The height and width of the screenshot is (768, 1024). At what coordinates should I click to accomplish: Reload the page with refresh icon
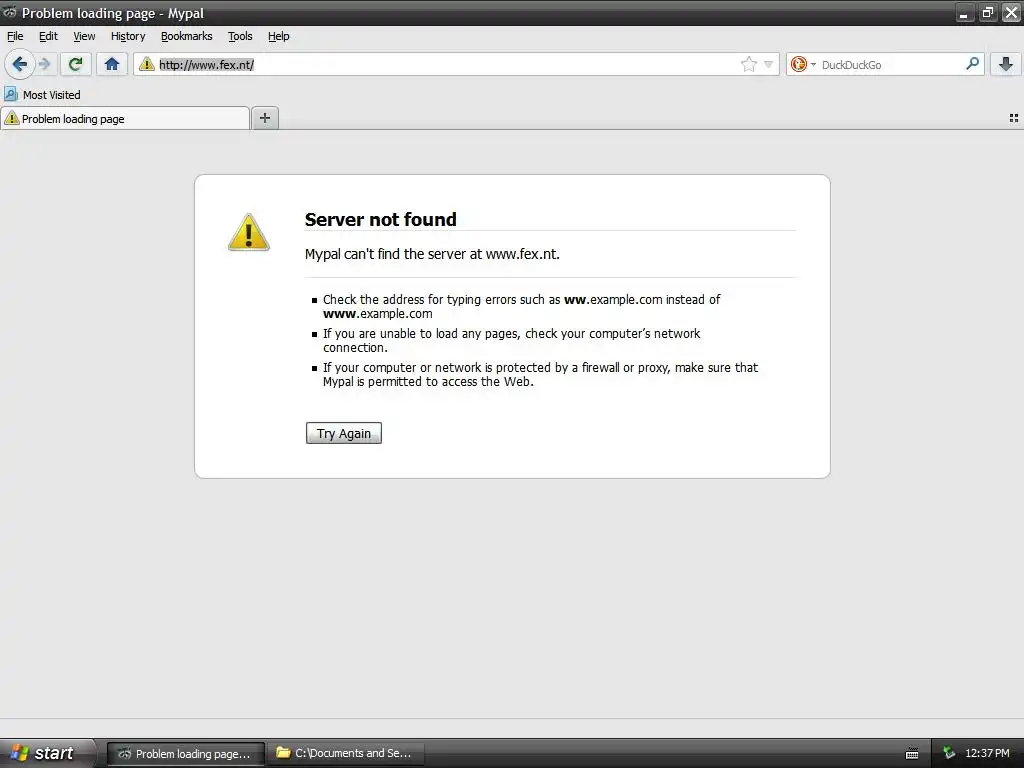point(75,64)
